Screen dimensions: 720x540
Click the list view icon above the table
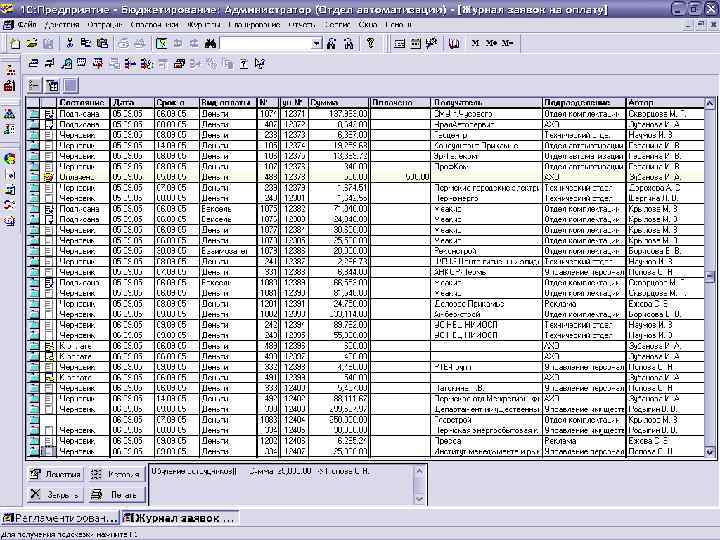pos(34,85)
